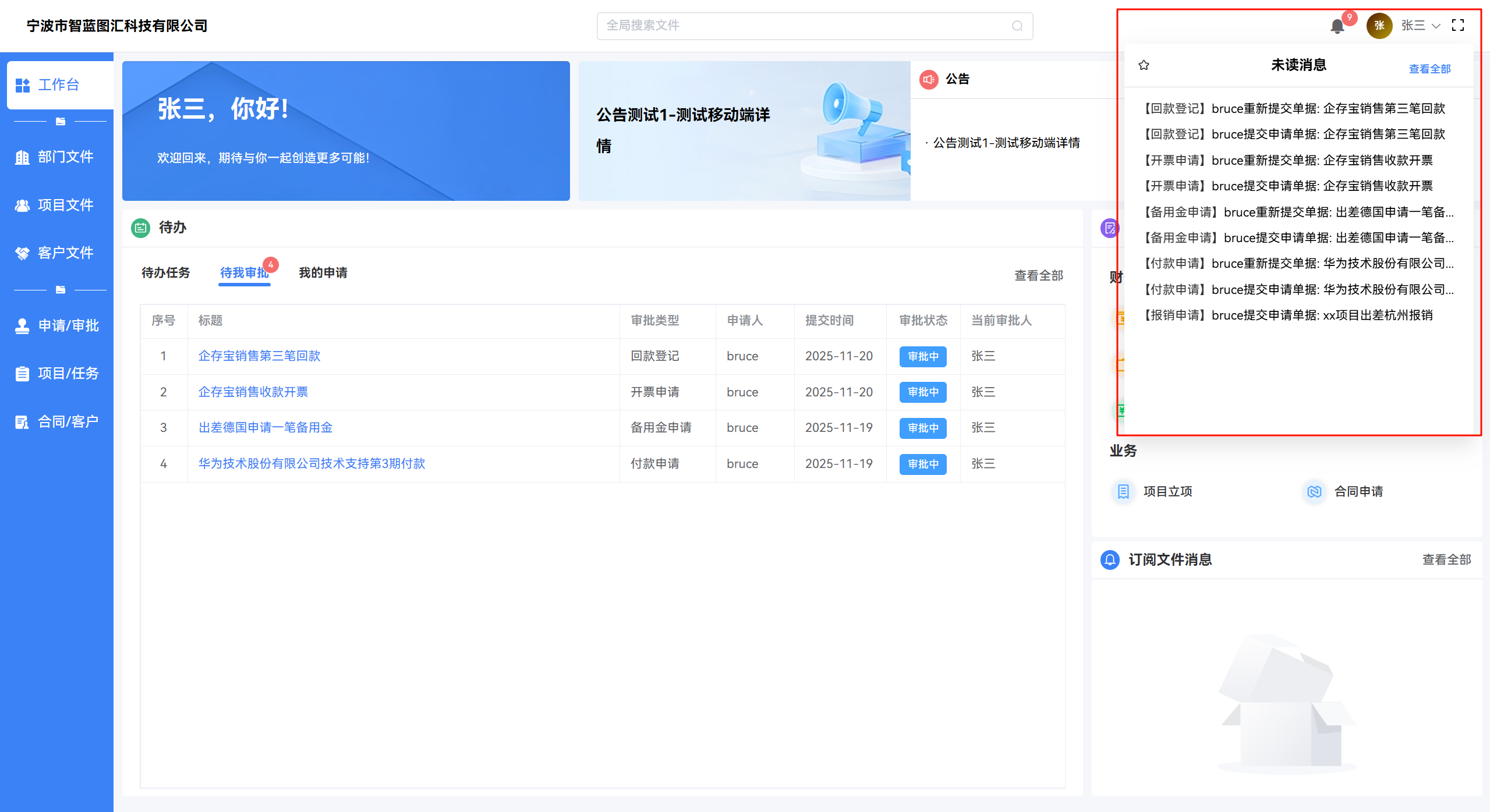Open 项目立项 shortcut icon

pos(1123,491)
